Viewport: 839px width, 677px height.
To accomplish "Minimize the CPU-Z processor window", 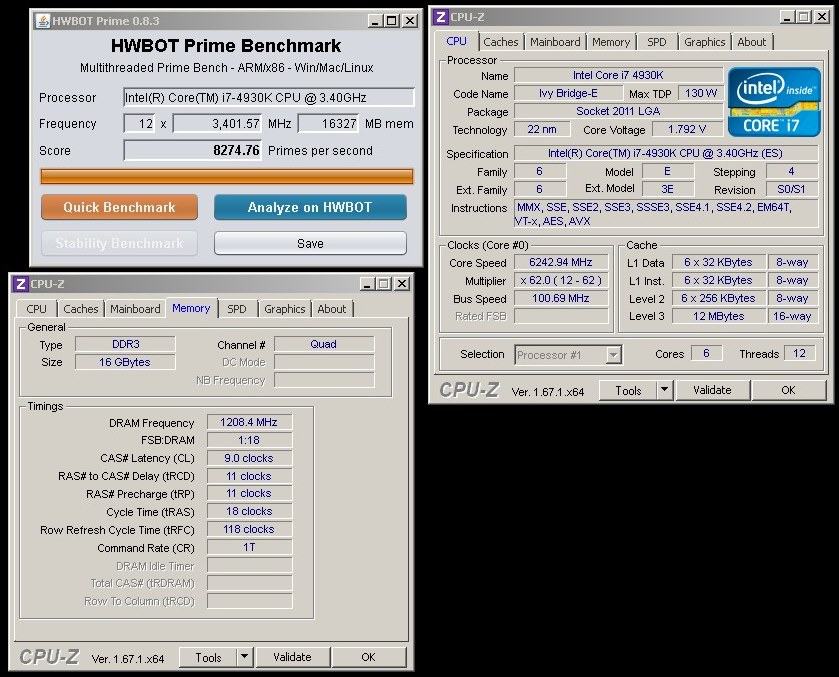I will (x=787, y=17).
